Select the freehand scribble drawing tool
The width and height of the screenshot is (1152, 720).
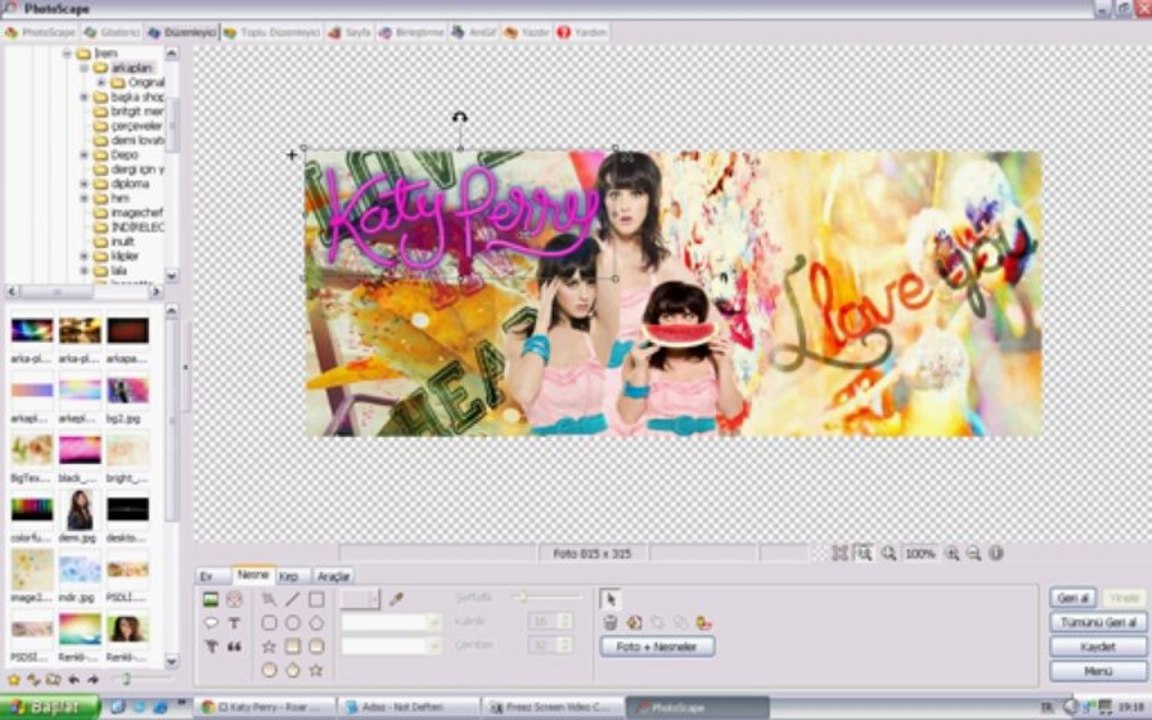point(270,600)
